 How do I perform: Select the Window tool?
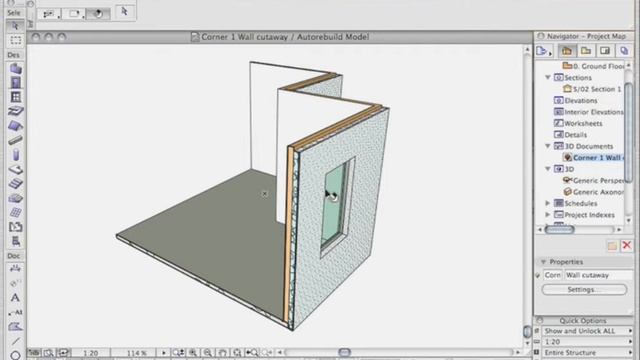[16, 97]
